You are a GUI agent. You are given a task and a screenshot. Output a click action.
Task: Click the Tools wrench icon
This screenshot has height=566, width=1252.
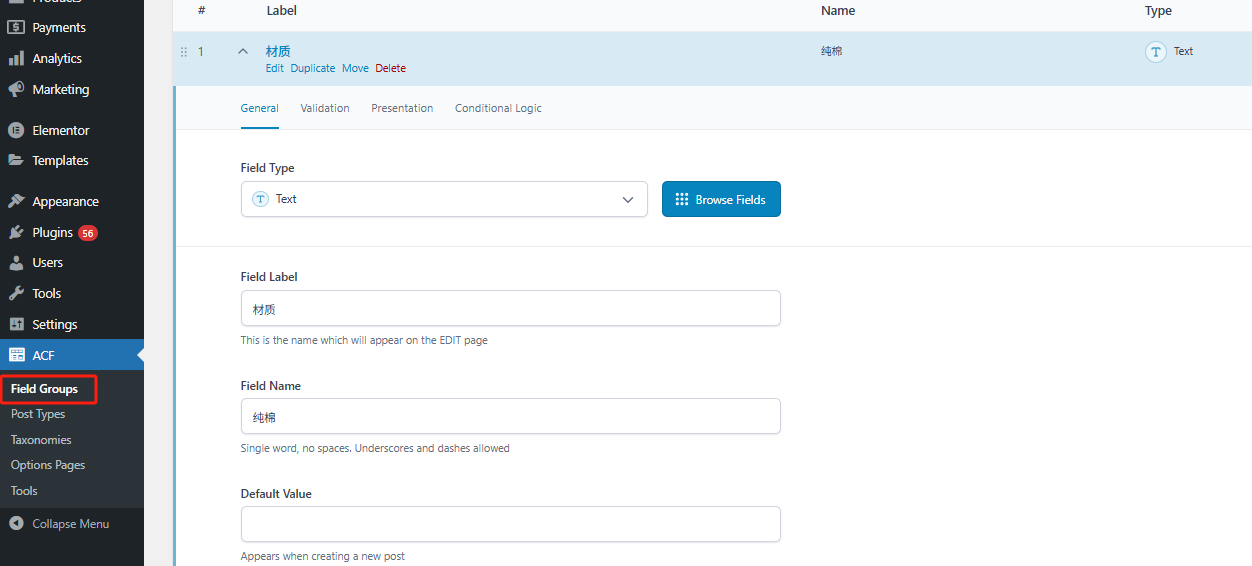pyautogui.click(x=16, y=293)
